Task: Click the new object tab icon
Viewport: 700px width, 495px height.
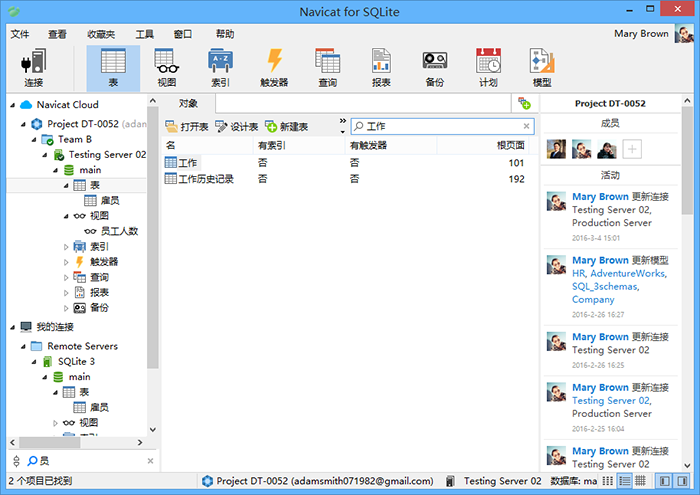Action: [524, 104]
